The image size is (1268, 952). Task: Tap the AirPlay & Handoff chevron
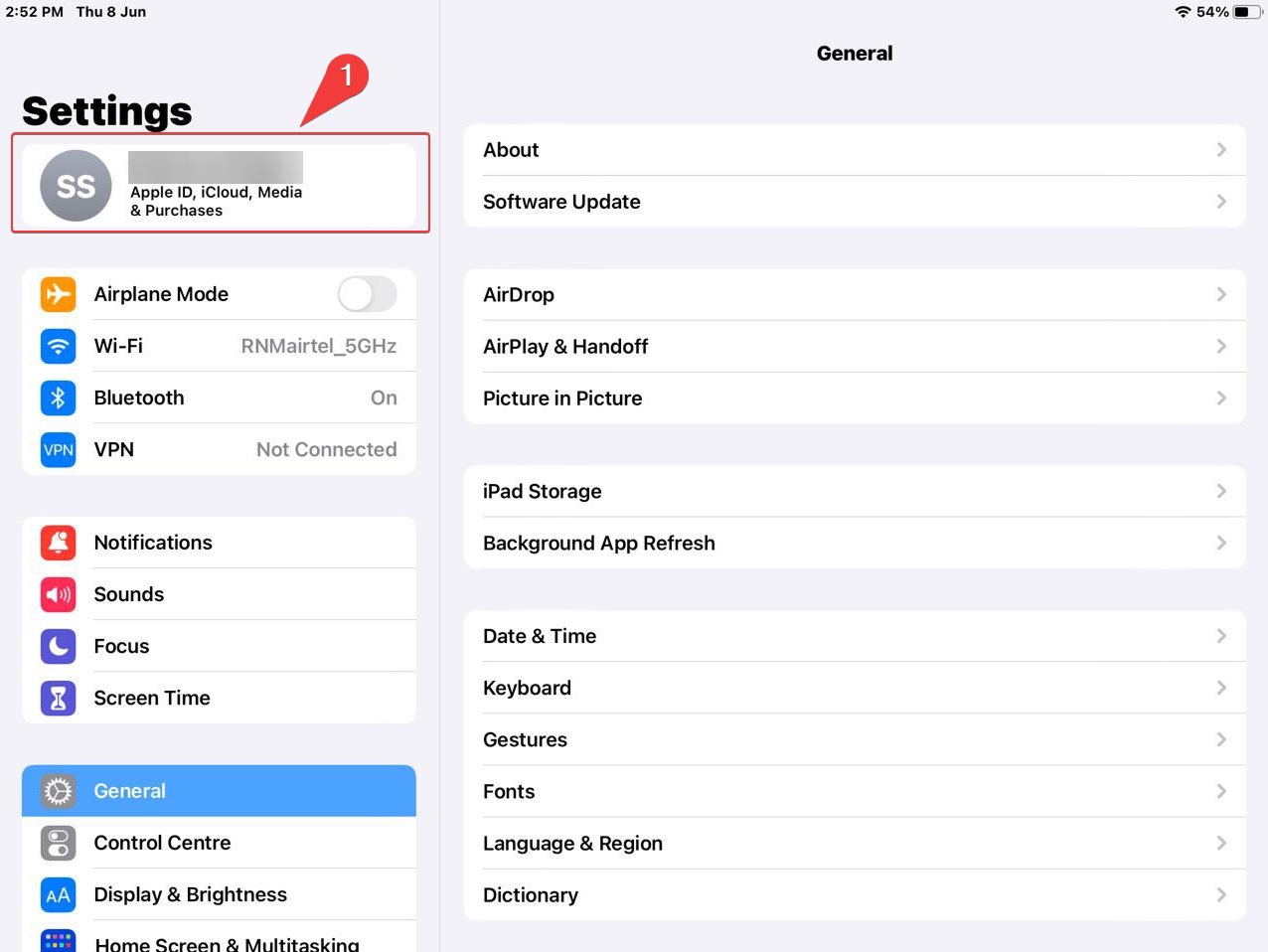point(1221,347)
